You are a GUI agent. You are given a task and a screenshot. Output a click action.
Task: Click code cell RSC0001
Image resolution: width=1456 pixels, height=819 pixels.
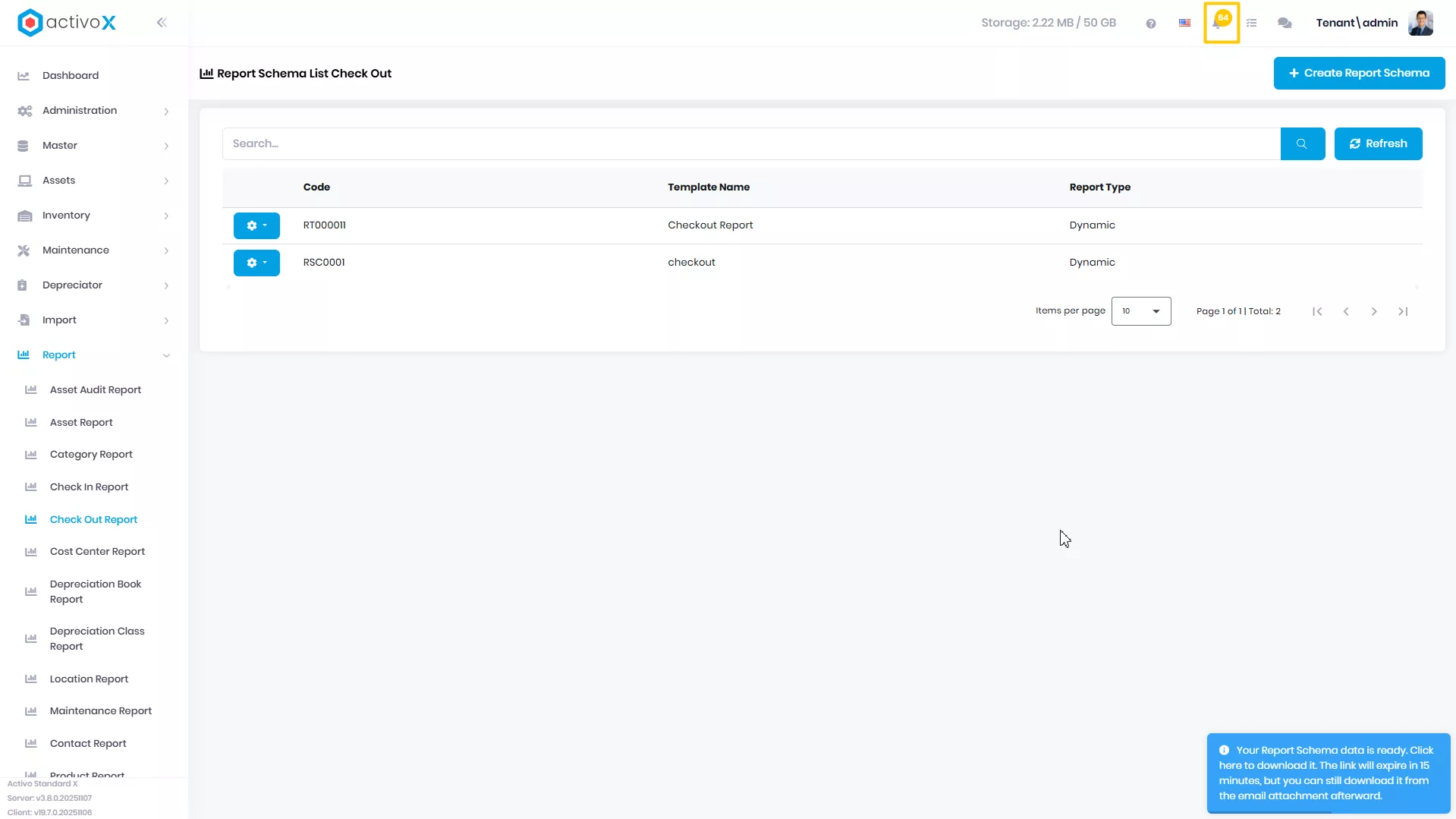point(324,263)
